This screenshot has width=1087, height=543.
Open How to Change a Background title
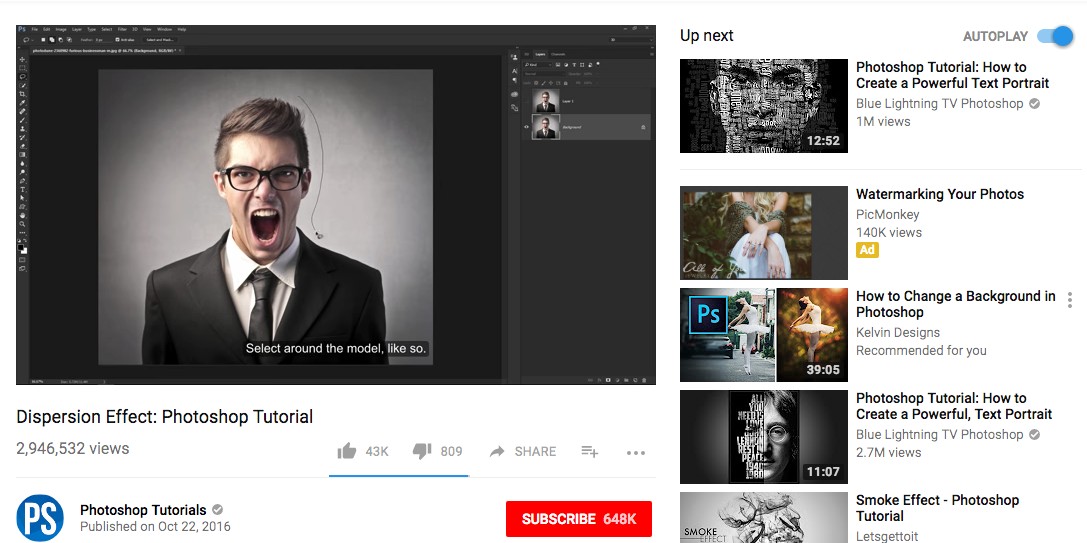coord(956,304)
